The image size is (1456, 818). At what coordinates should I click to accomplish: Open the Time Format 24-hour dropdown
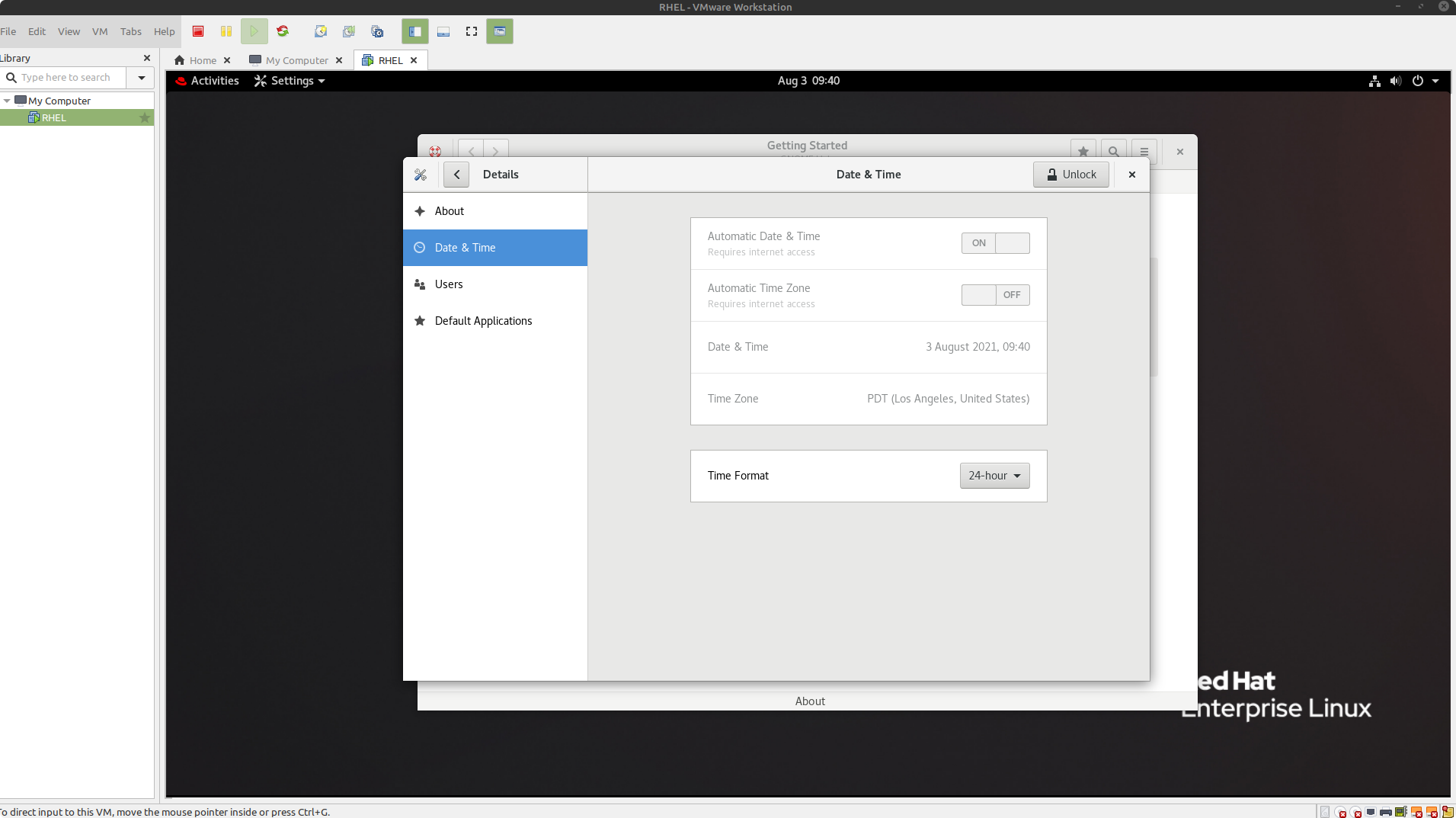pyautogui.click(x=994, y=476)
